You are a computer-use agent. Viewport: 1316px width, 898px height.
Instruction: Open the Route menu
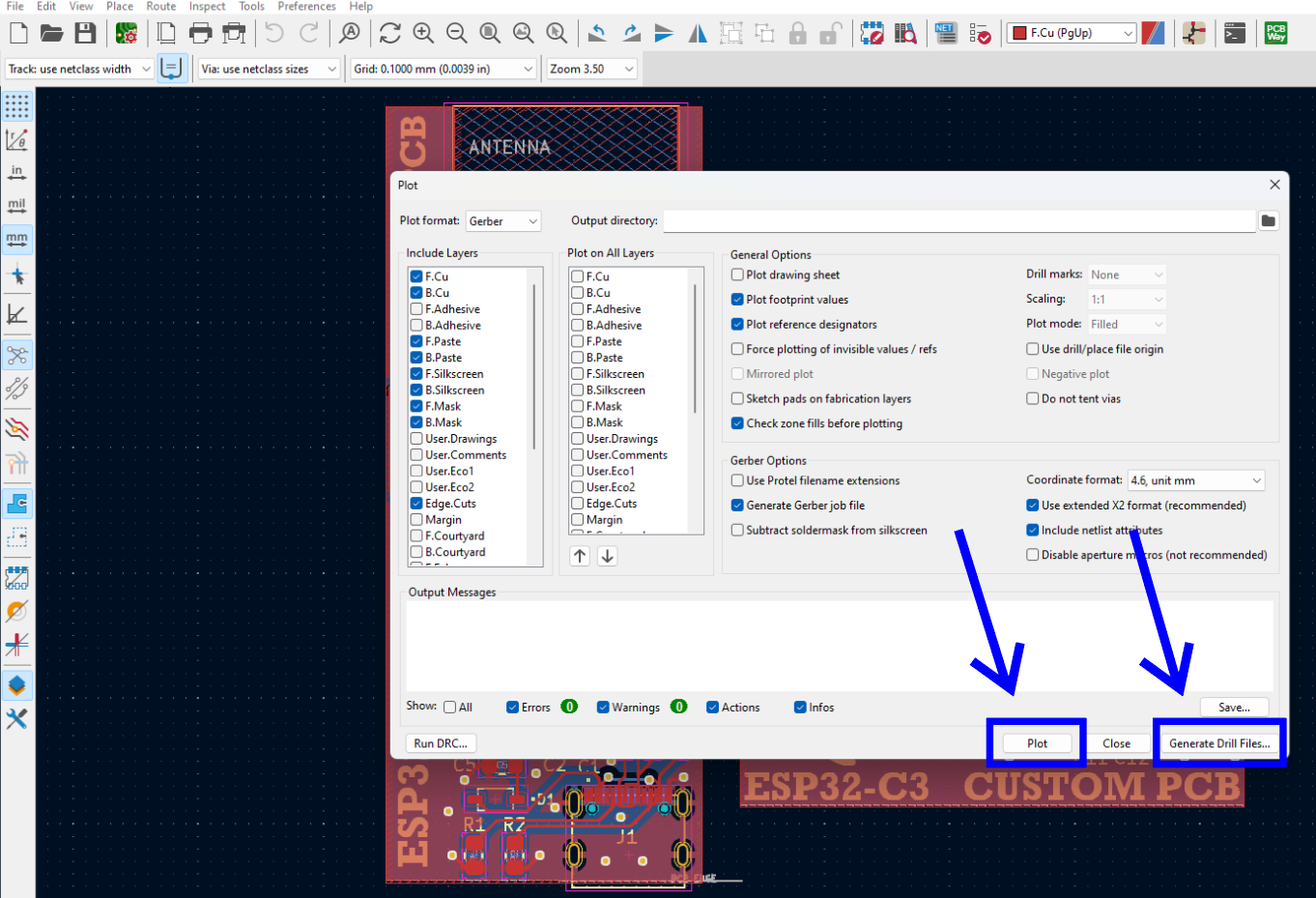[161, 6]
